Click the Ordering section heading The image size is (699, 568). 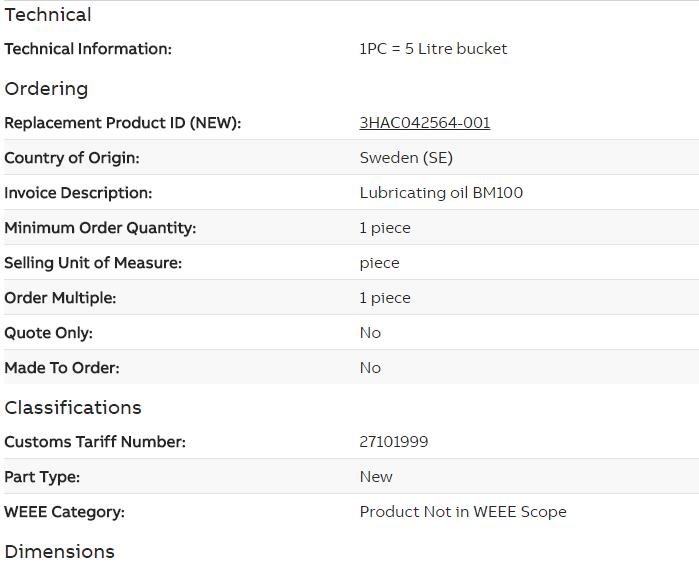coord(46,89)
